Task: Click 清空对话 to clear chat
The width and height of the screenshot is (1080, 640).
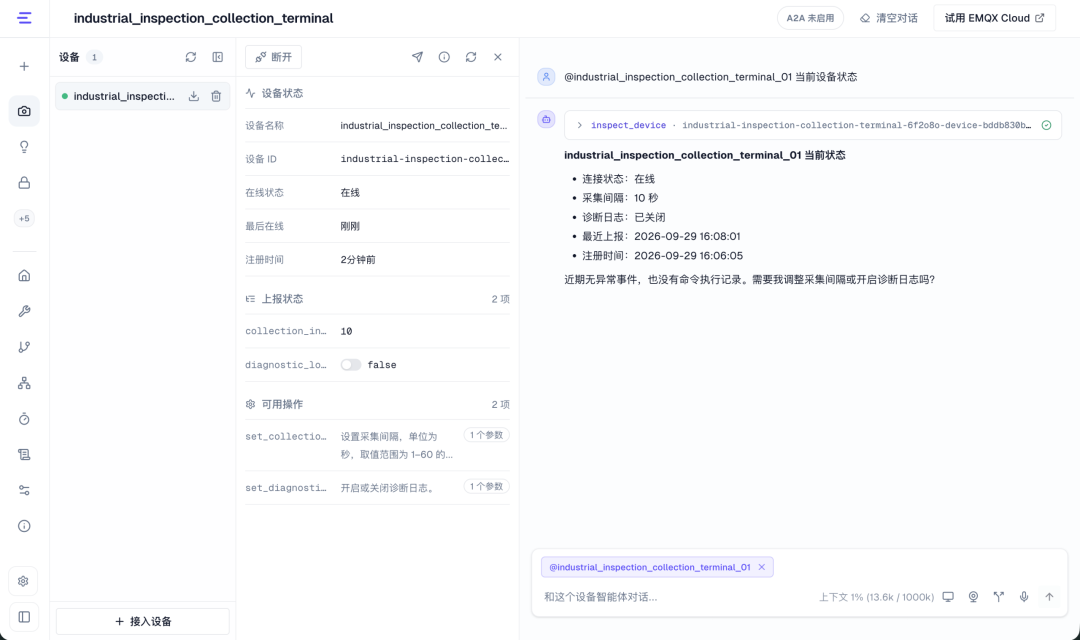Action: pos(889,18)
